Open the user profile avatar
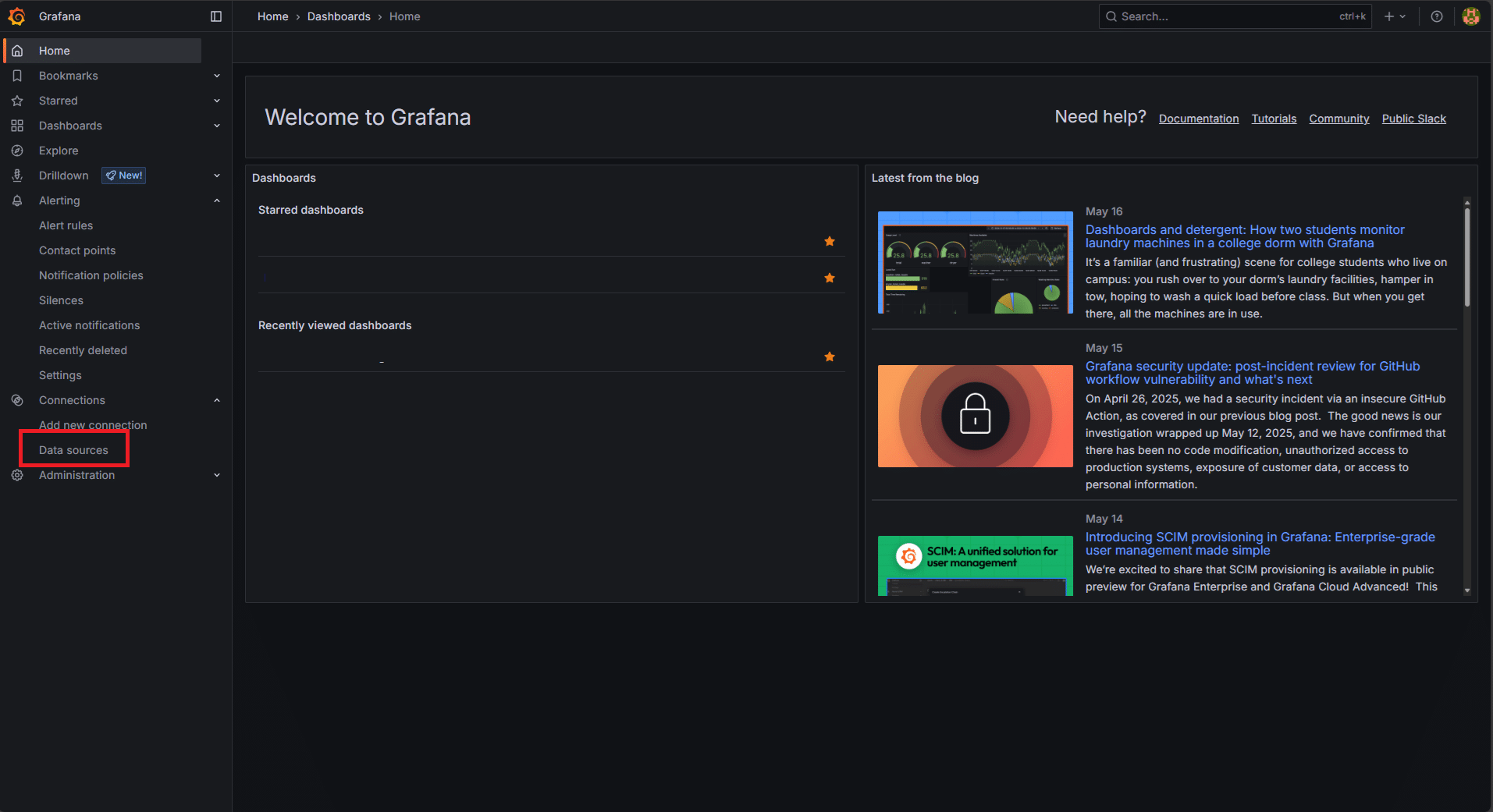Image resolution: width=1493 pixels, height=812 pixels. point(1471,16)
